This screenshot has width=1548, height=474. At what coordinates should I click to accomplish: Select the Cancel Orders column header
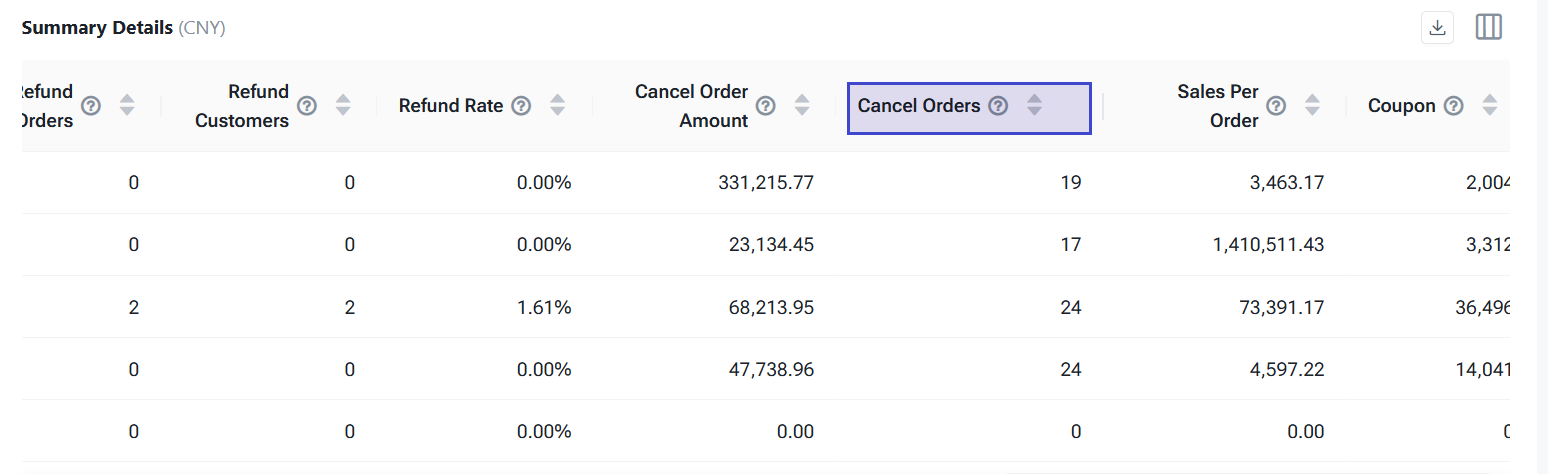[x=919, y=106]
